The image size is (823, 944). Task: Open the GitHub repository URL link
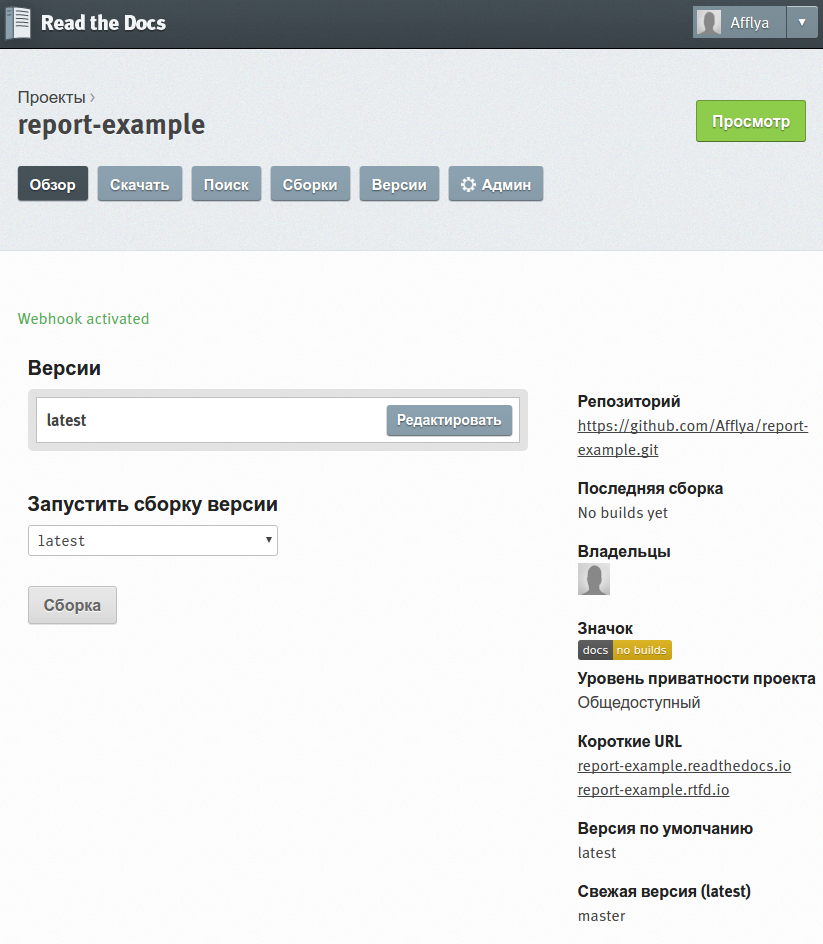point(692,438)
